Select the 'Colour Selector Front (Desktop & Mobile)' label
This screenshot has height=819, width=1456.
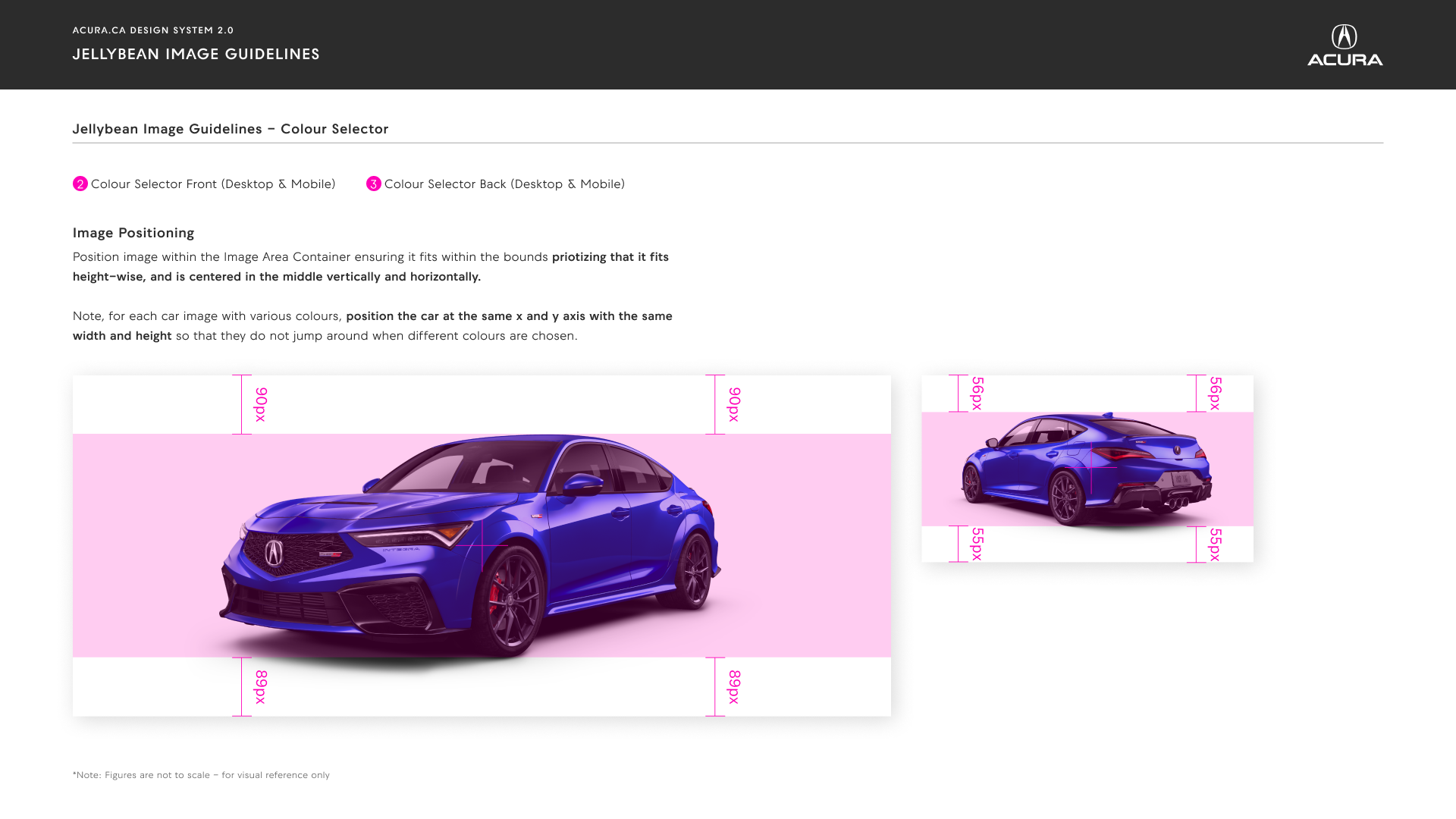coord(213,184)
